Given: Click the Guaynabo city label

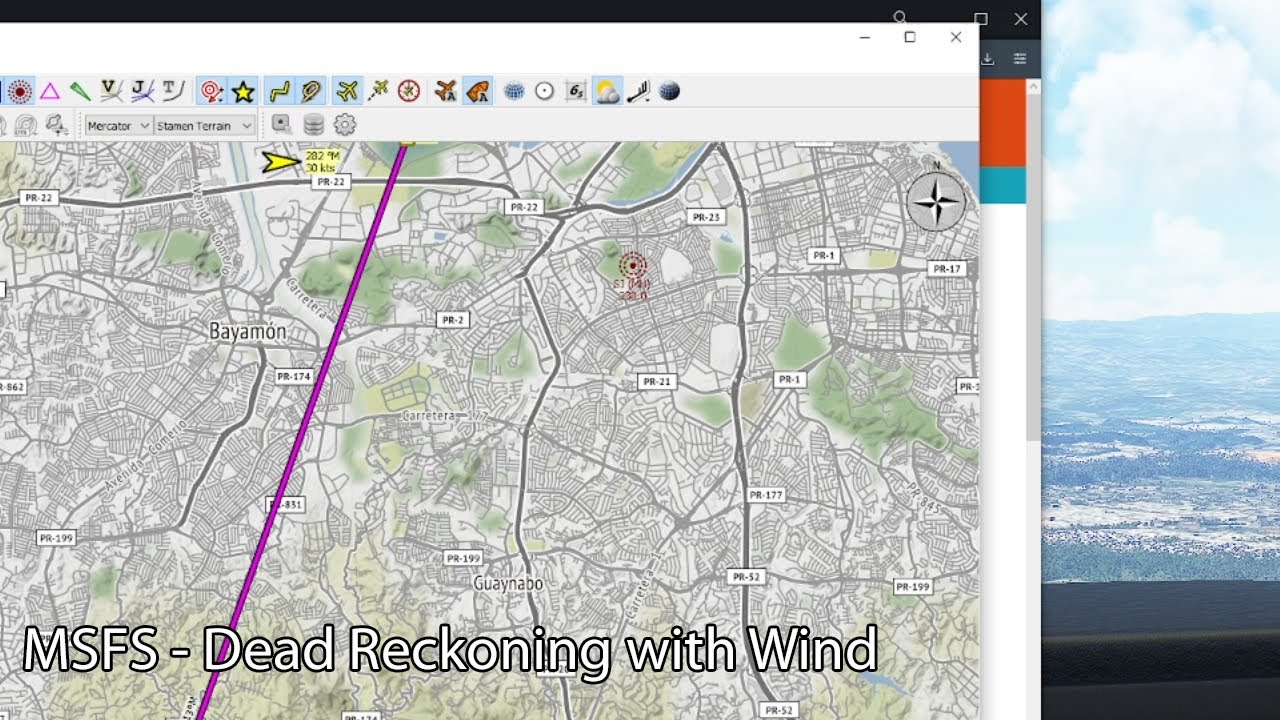Looking at the screenshot, I should (x=508, y=583).
